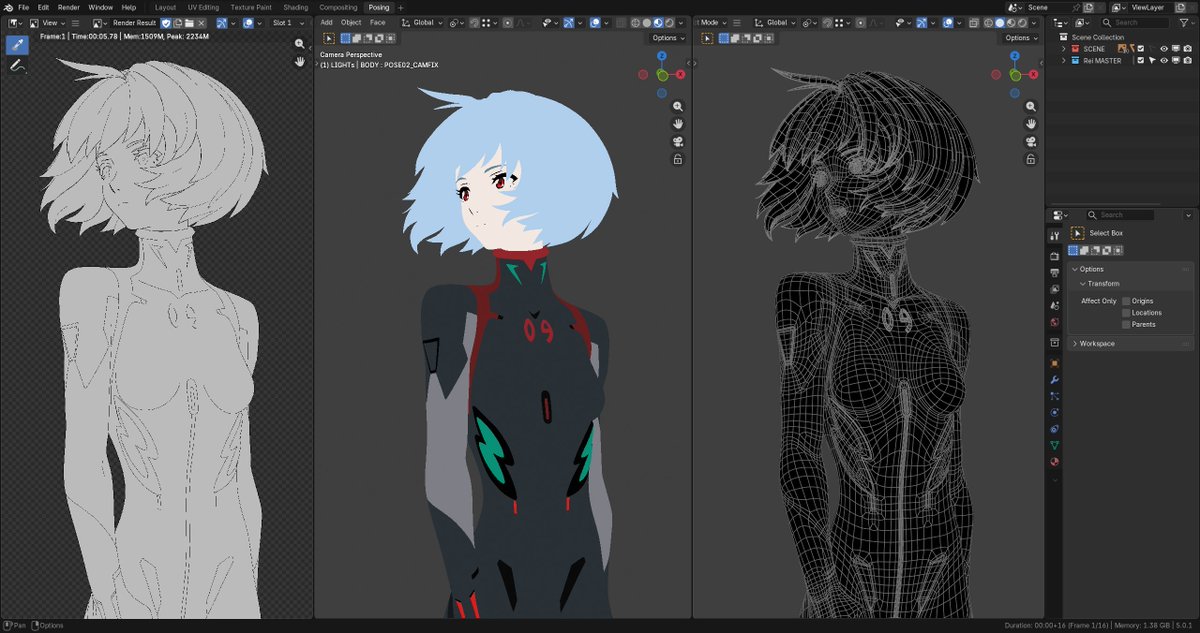This screenshot has height=633, width=1200.
Task: Toggle camera view icon in center viewport
Action: (x=678, y=142)
